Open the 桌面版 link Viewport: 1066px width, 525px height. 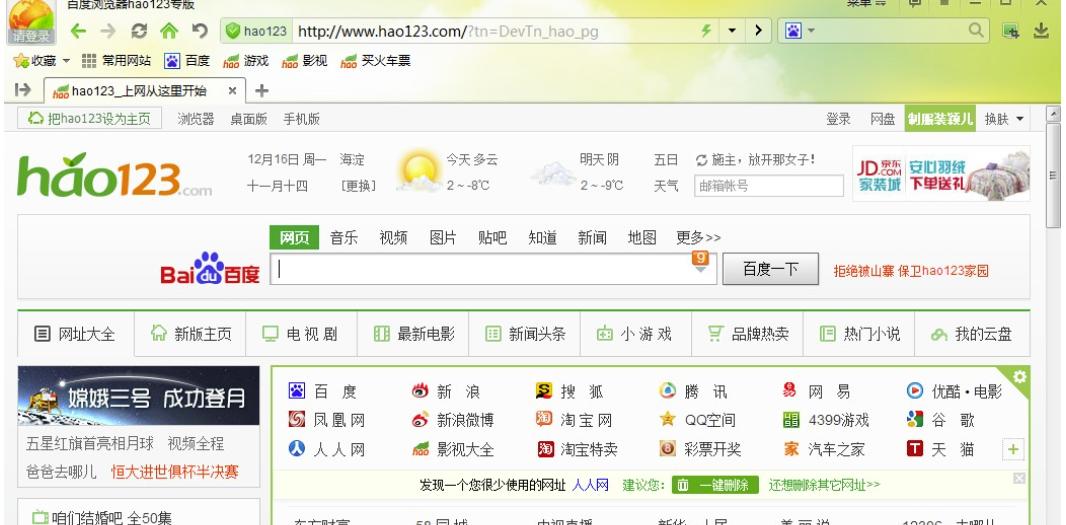click(249, 119)
